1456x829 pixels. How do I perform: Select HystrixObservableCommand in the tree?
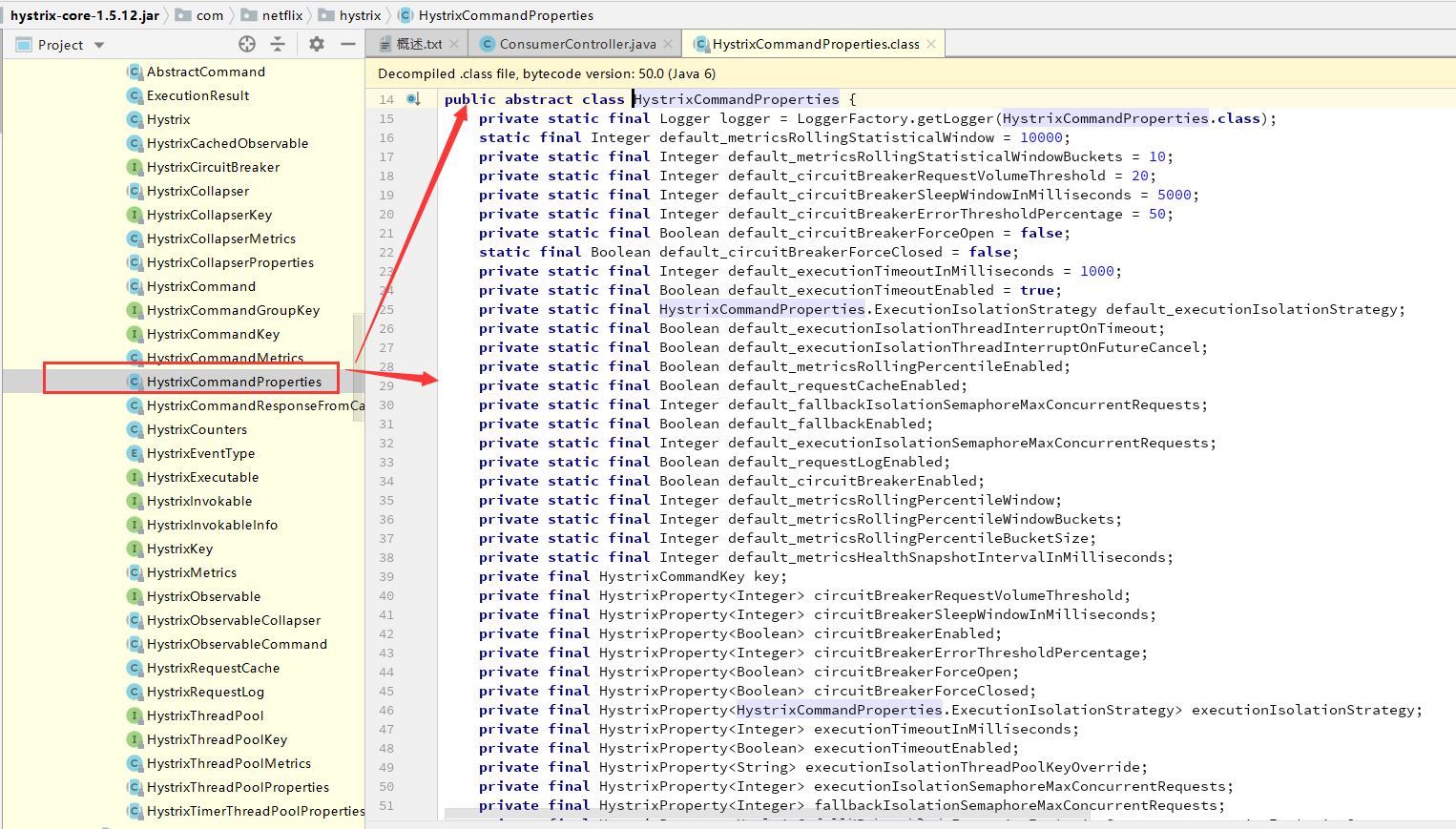click(237, 644)
